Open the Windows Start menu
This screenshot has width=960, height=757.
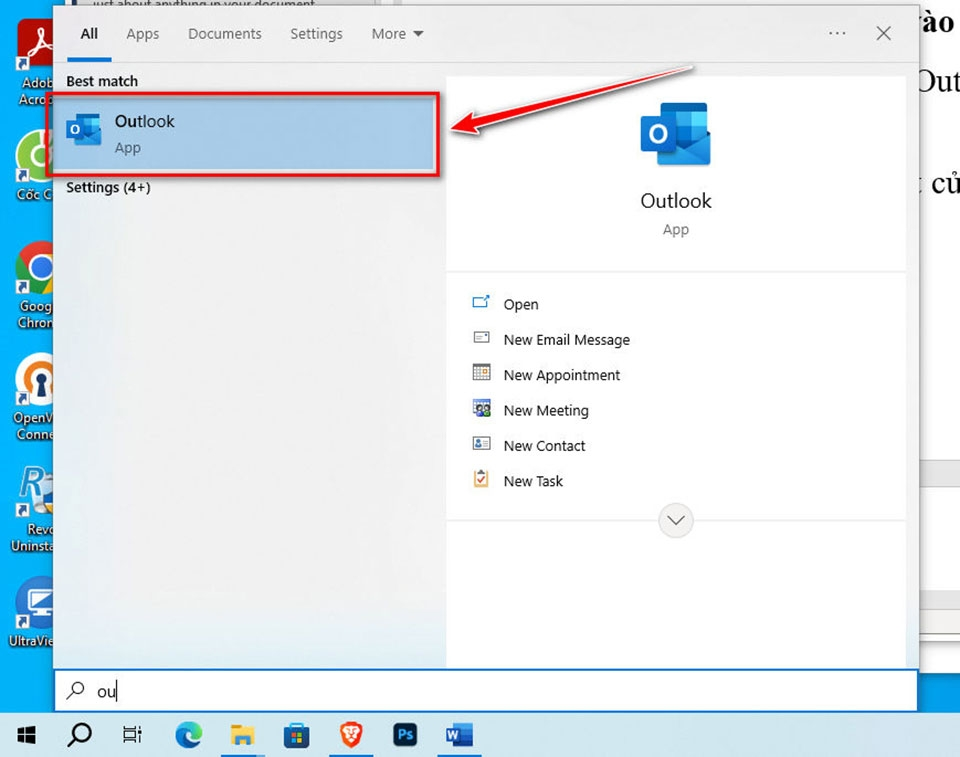(27, 736)
